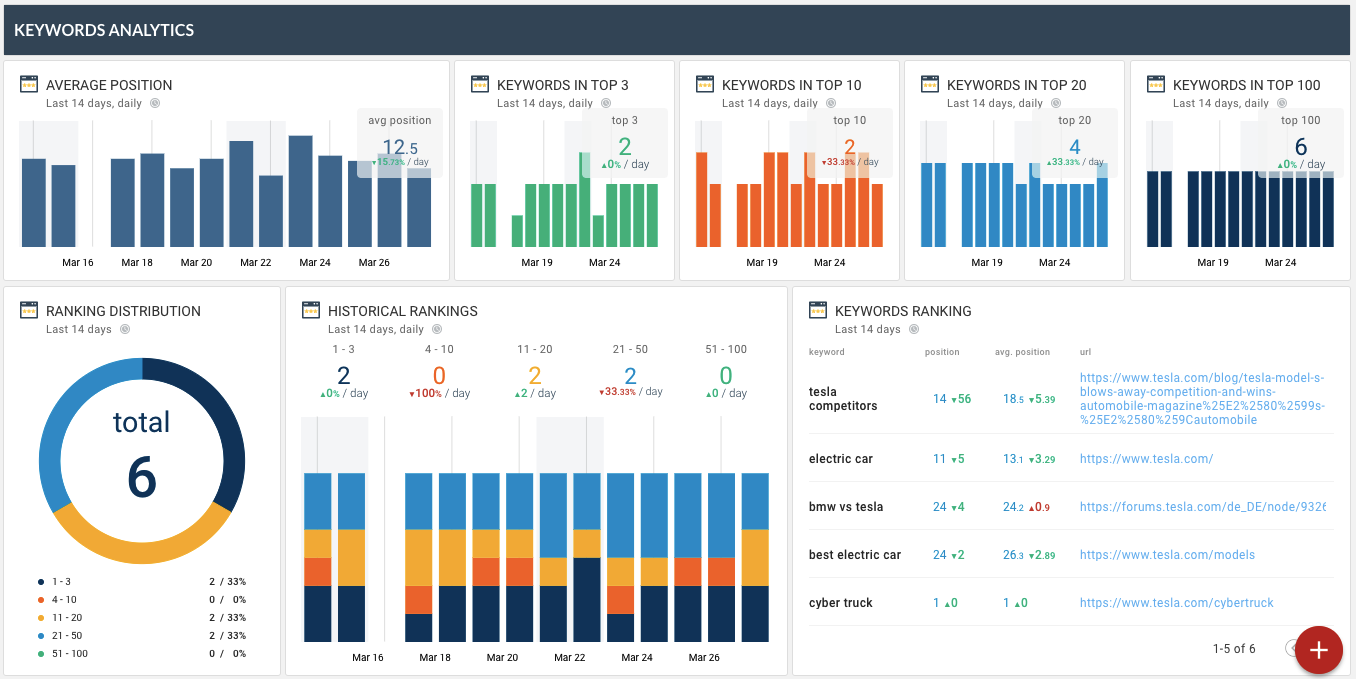Click the 1-5 of 6 pagination text
Screen dimensions: 1356x679
click(x=1234, y=649)
